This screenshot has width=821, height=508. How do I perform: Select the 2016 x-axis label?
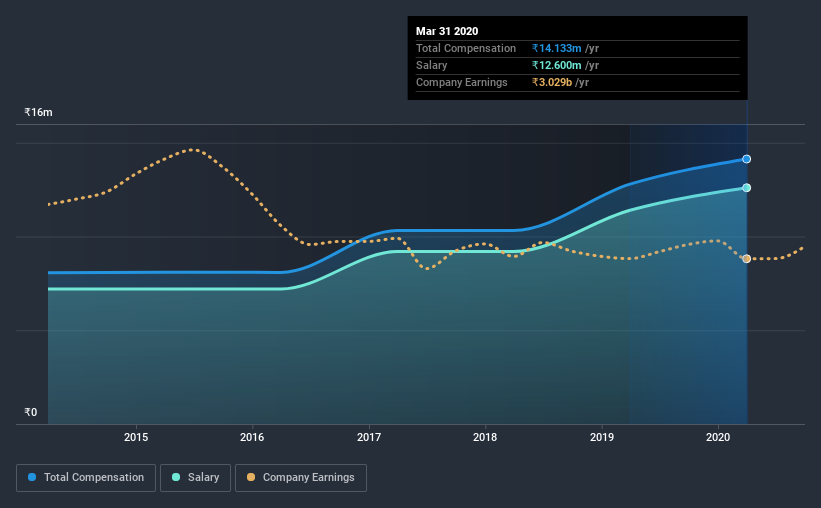point(252,437)
